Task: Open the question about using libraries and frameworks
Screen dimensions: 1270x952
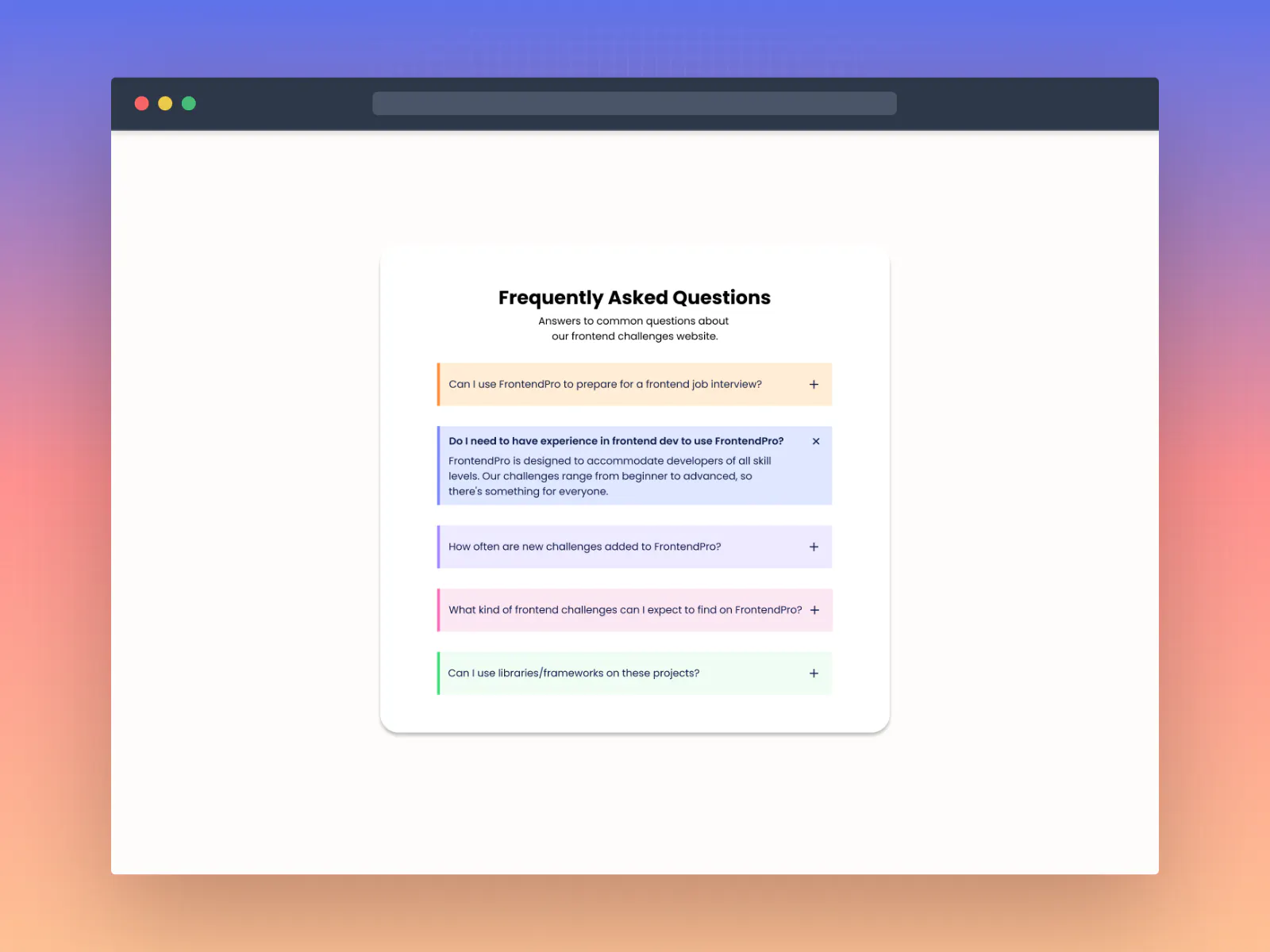Action: (573, 673)
